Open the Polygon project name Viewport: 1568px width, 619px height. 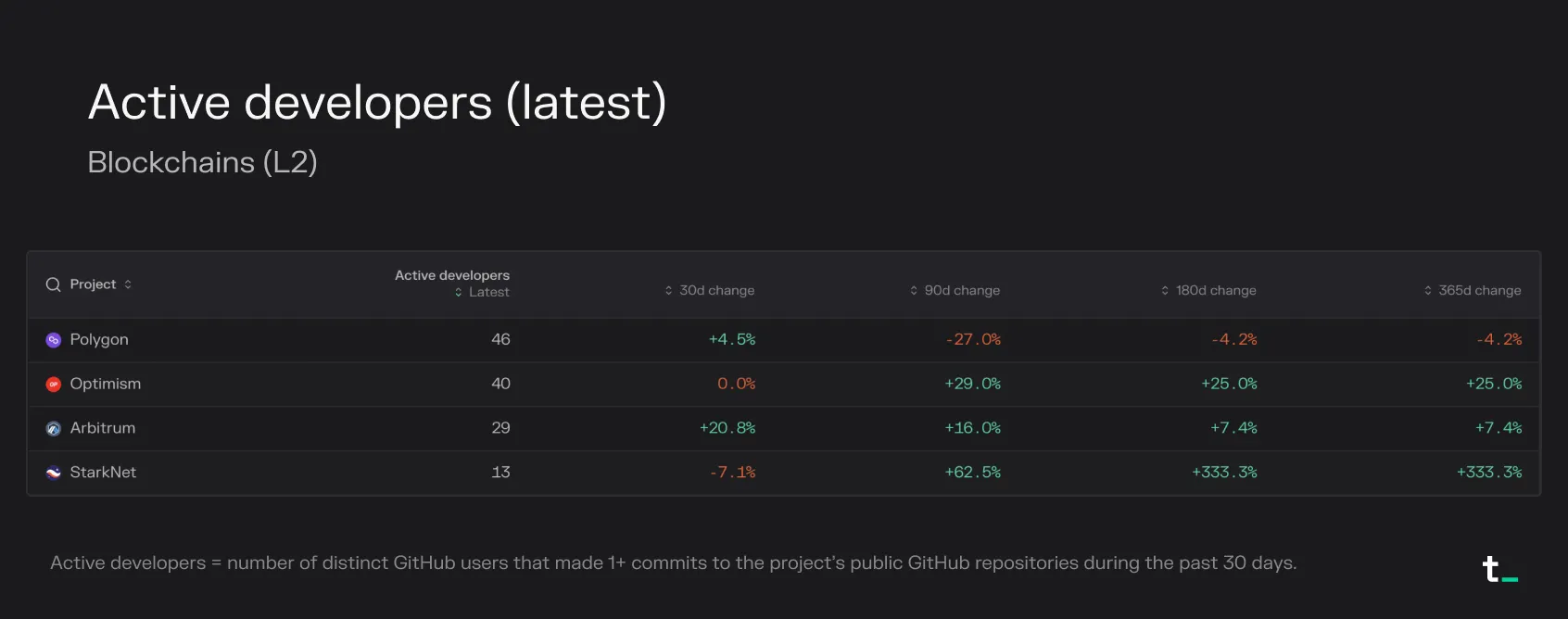tap(99, 340)
